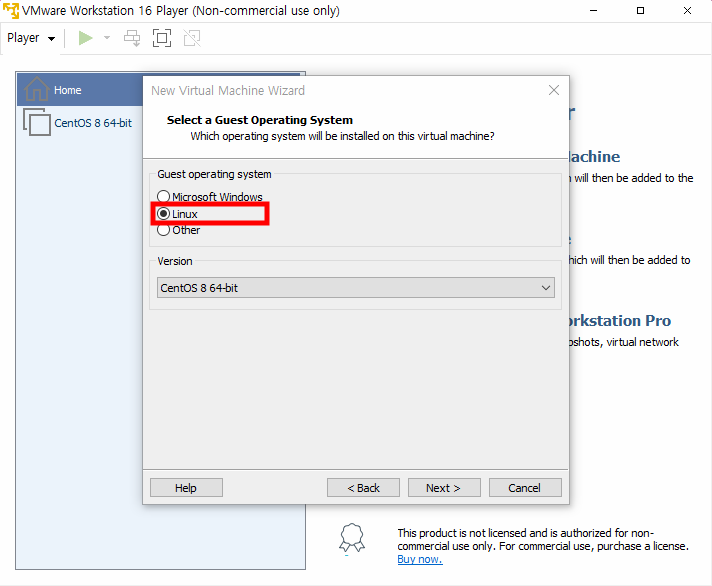The image size is (712, 586).
Task: Choose Microsoft Windows radio button
Action: click(163, 197)
